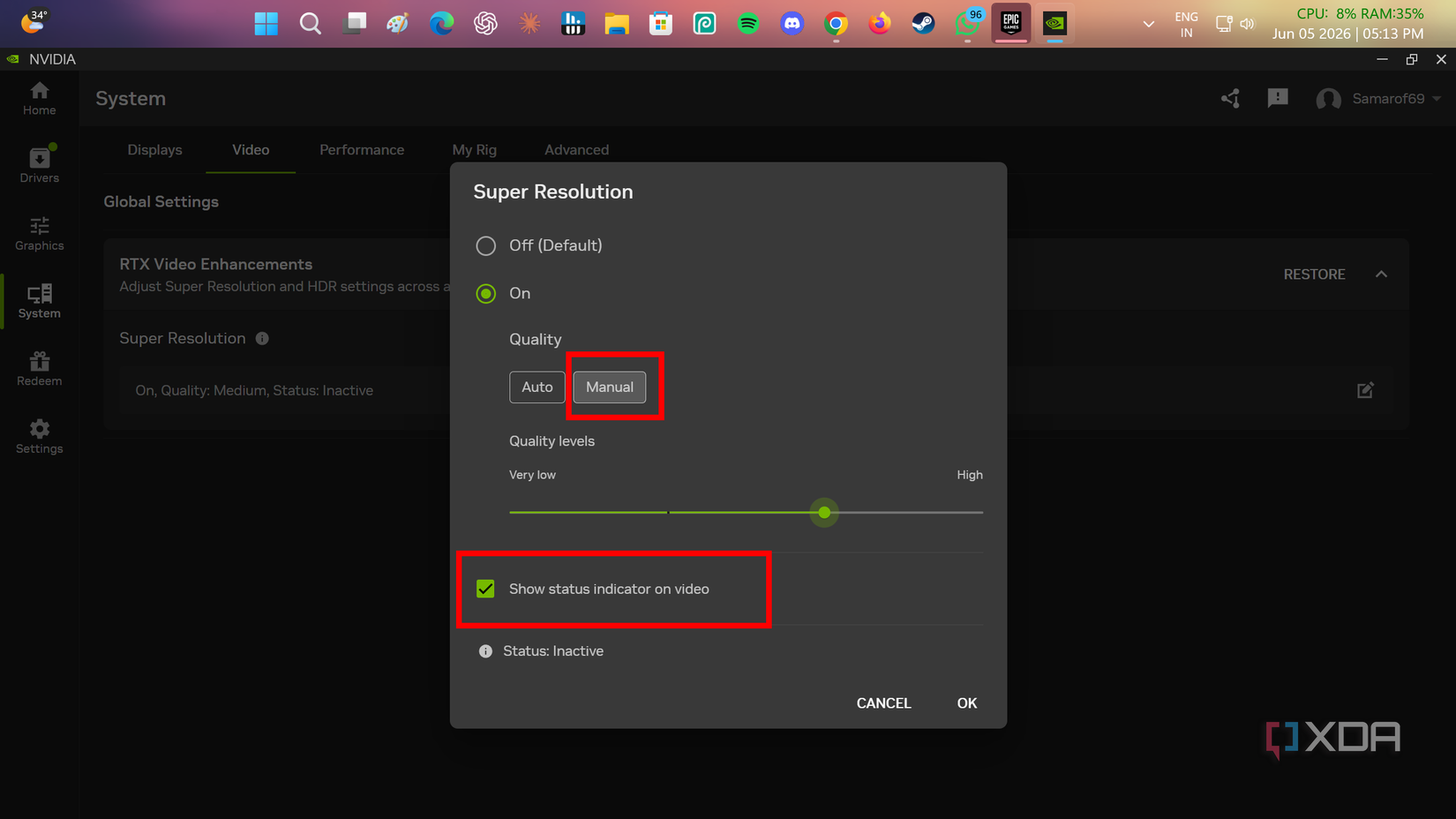Click the info icon beside Status: Inactive

click(485, 651)
